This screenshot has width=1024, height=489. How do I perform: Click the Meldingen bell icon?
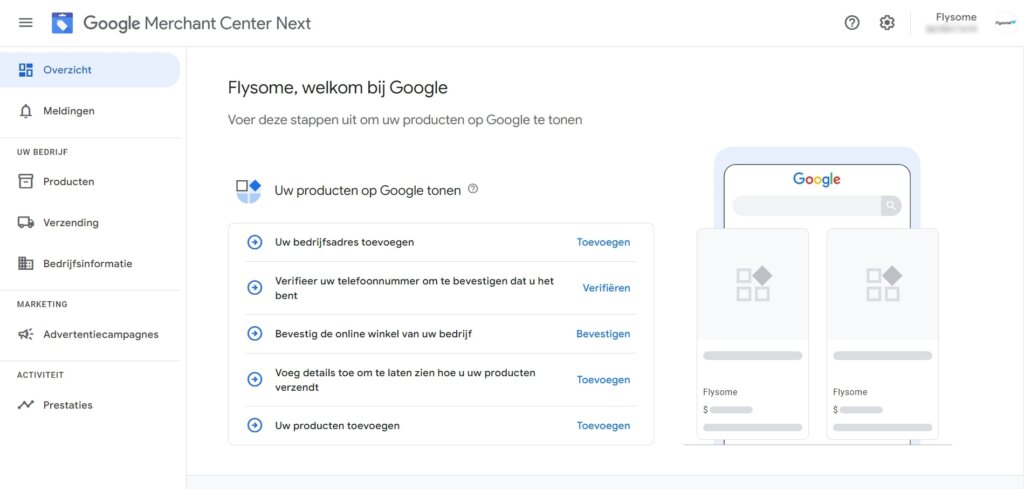coord(25,111)
